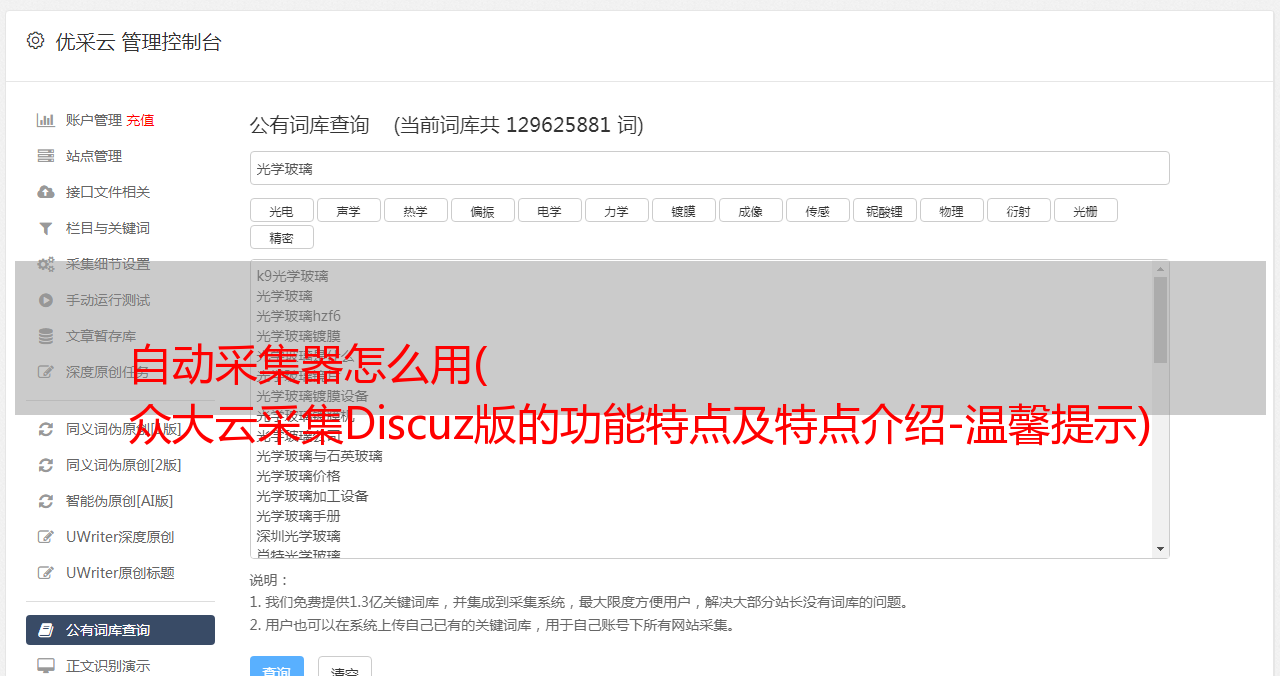Go to 接口文件相关
1280x676 pixels.
[x=108, y=192]
